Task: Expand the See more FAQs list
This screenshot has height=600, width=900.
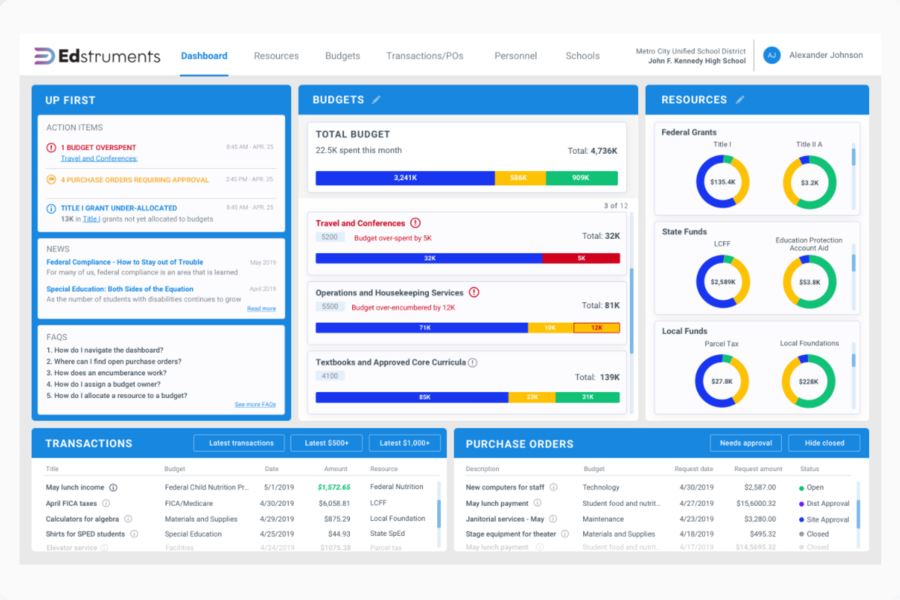Action: [x=255, y=405]
